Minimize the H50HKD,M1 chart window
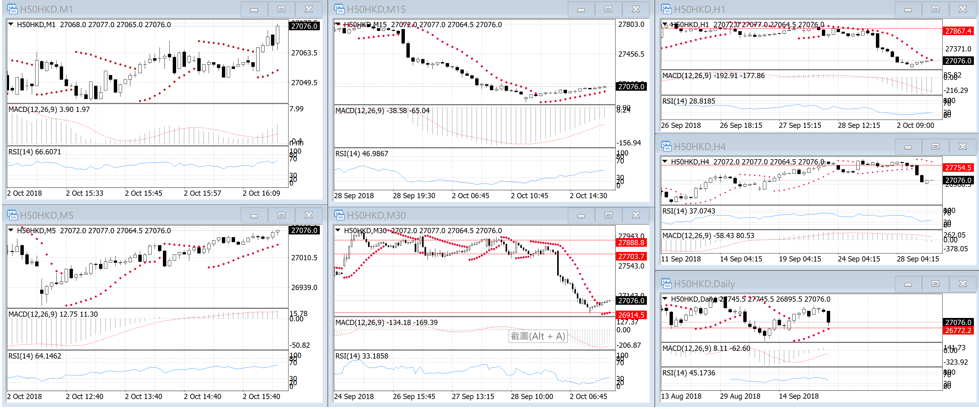This screenshot has width=979, height=409. 254,9
